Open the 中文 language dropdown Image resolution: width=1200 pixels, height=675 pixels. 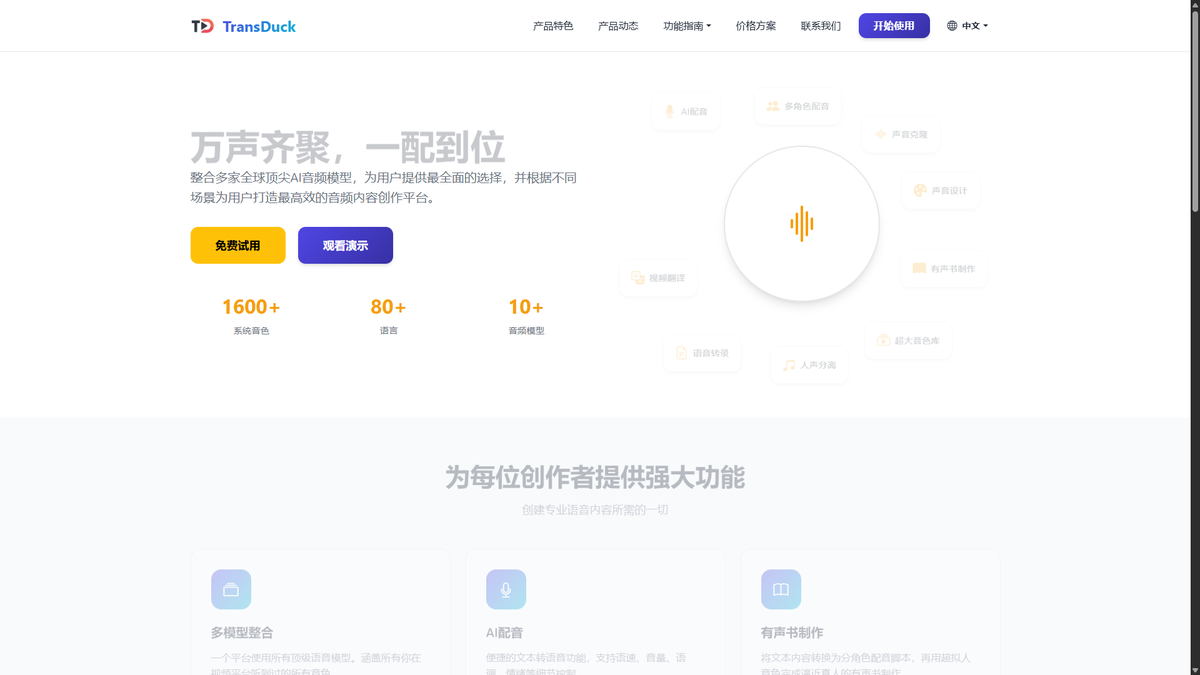pos(974,26)
